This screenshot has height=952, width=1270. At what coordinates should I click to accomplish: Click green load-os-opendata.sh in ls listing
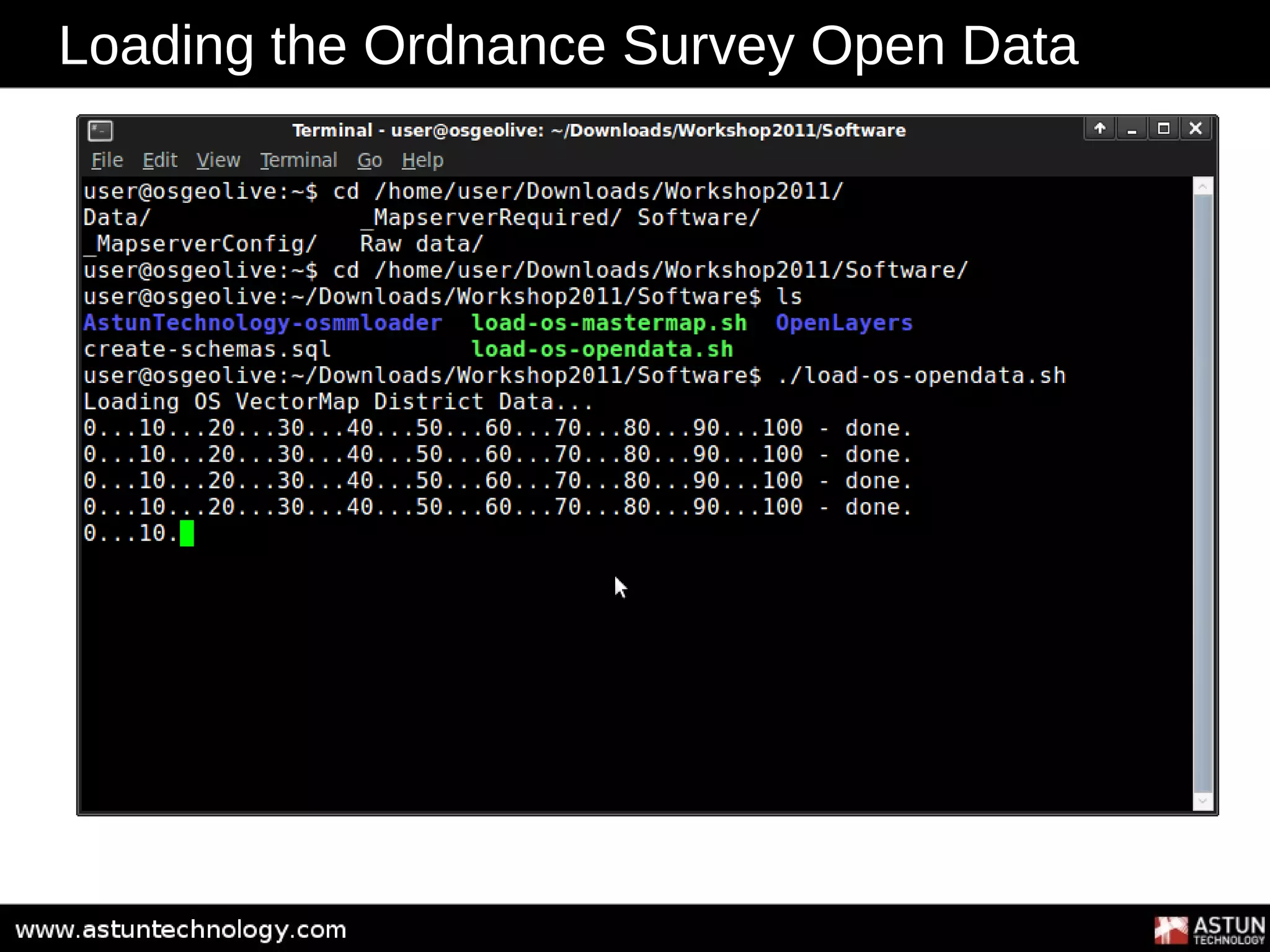tap(602, 350)
